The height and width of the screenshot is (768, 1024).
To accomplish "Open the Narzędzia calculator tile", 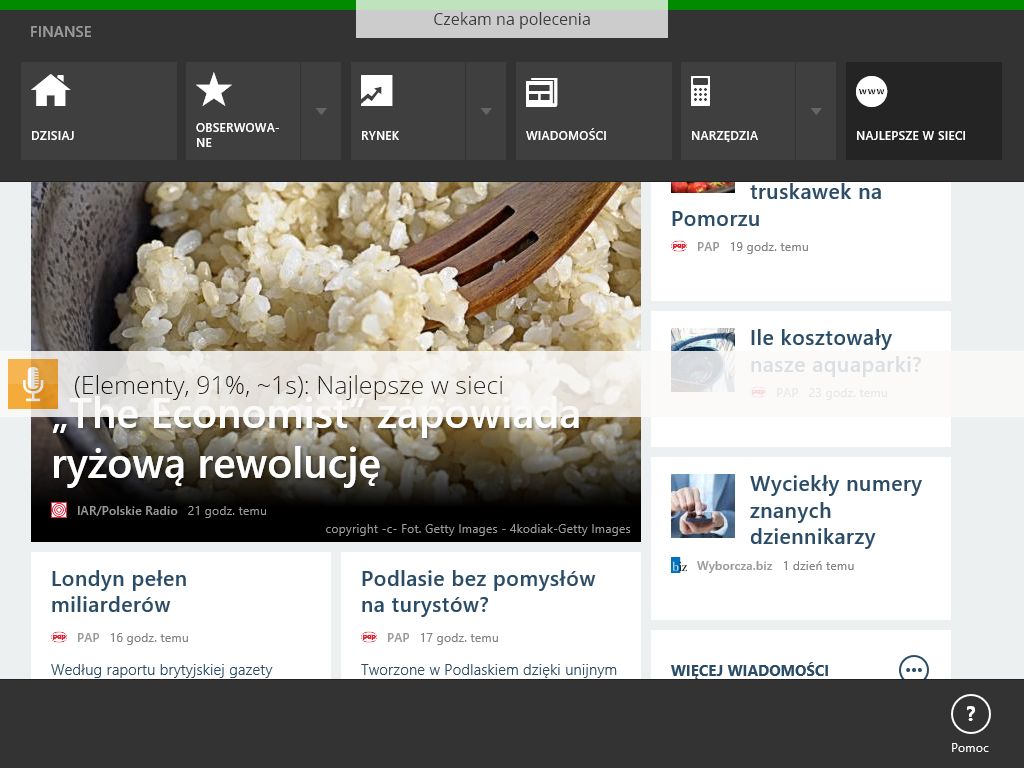I will click(738, 111).
